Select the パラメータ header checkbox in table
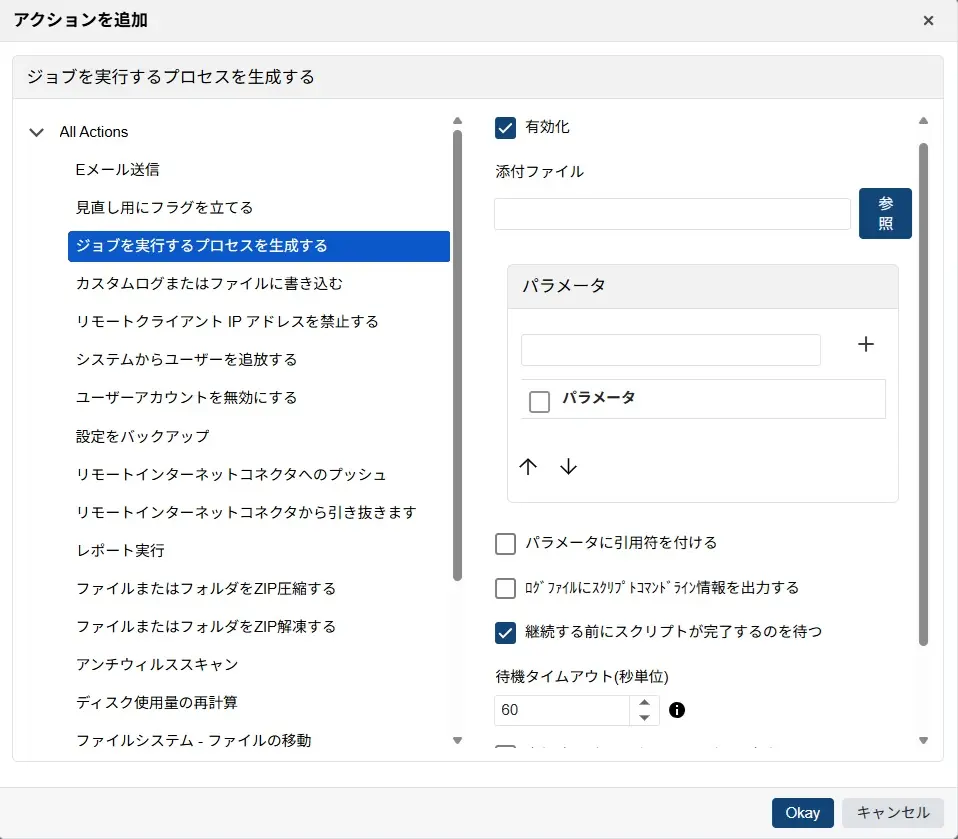 [x=539, y=401]
